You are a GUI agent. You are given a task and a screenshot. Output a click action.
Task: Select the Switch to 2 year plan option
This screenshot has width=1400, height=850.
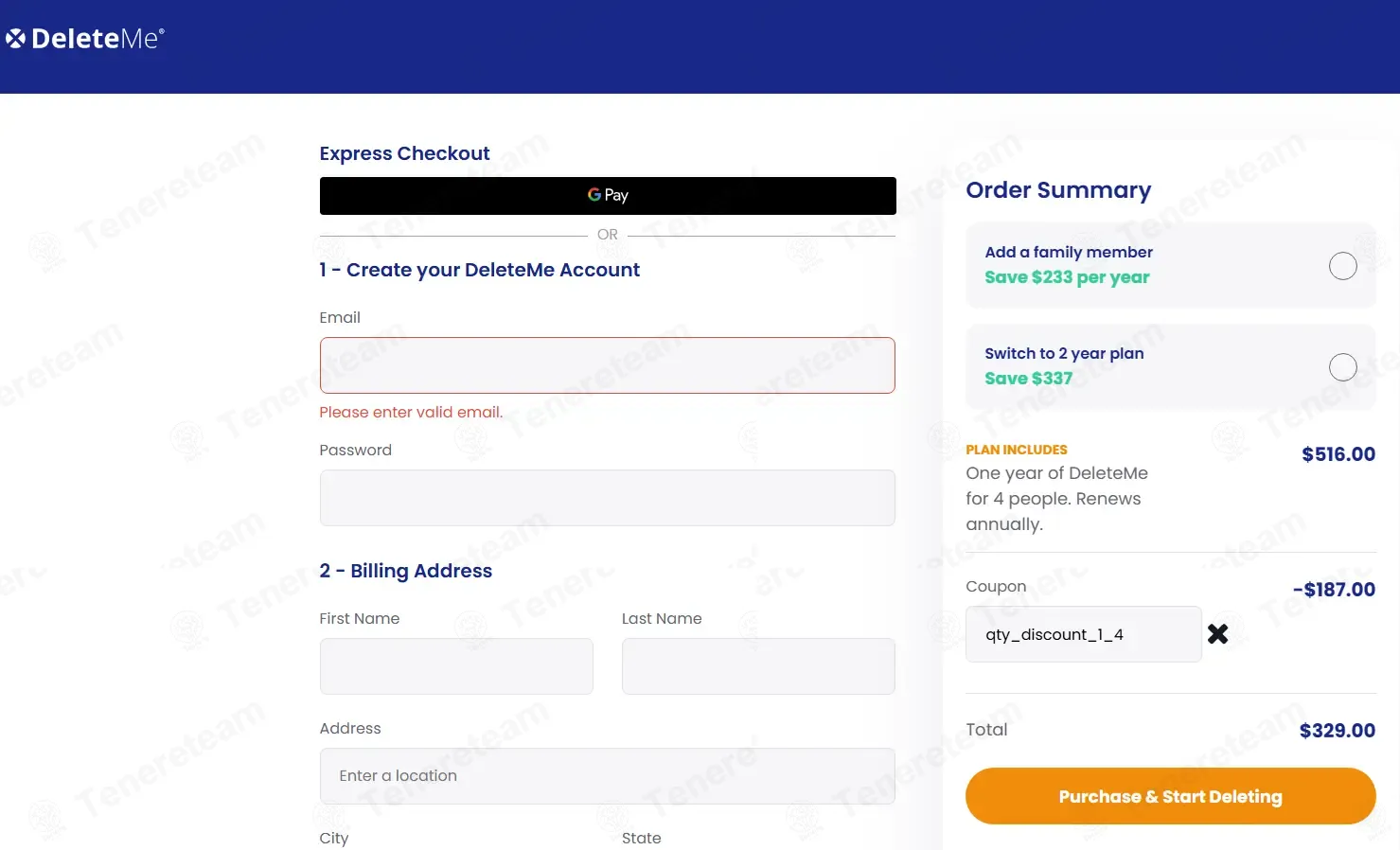1342,367
